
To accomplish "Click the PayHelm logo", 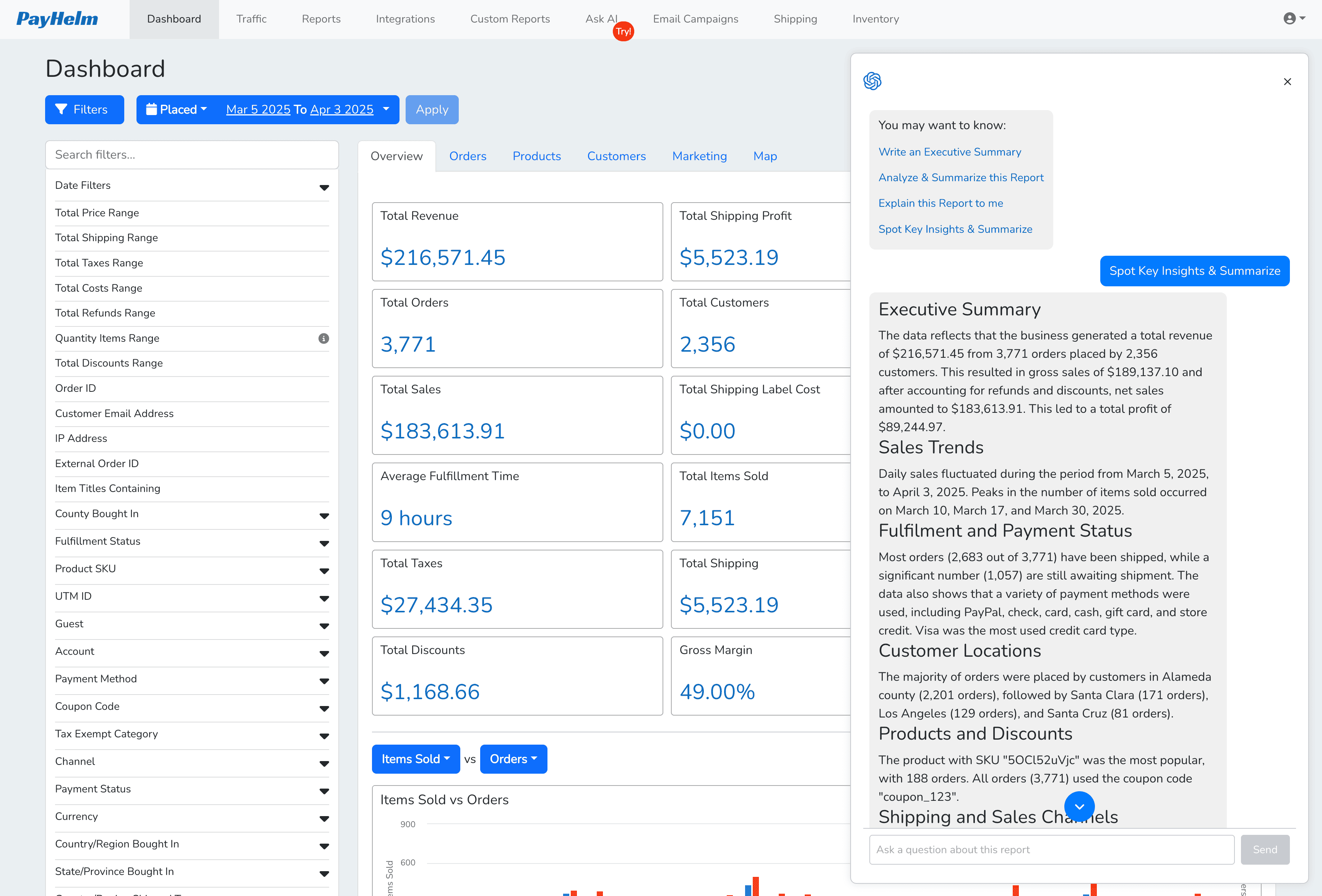I will click(x=57, y=19).
